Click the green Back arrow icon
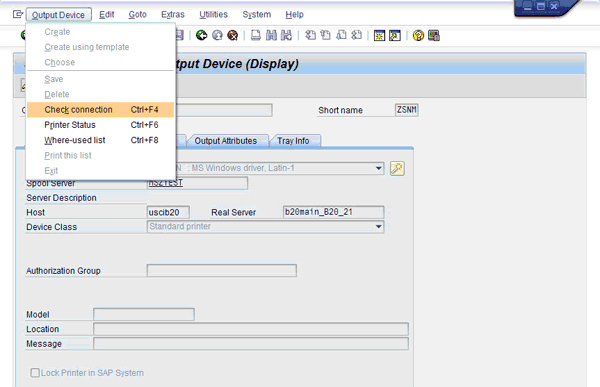 tap(202, 36)
